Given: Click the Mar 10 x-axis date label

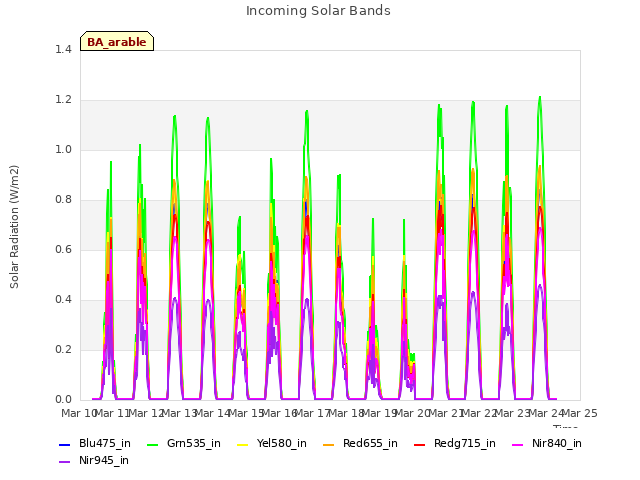Looking at the screenshot, I should click(x=78, y=413).
